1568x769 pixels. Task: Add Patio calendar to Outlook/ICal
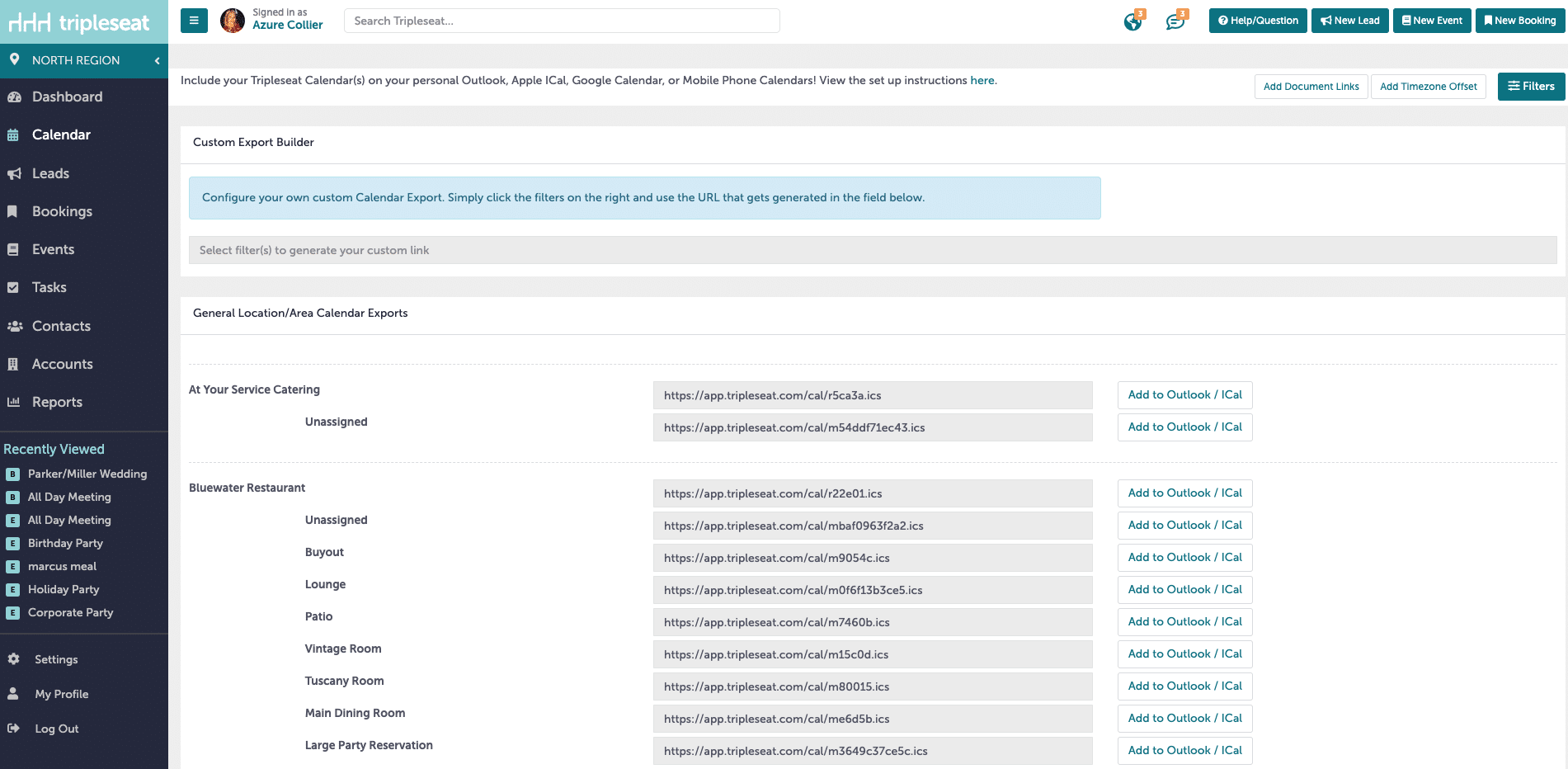[1184, 622]
